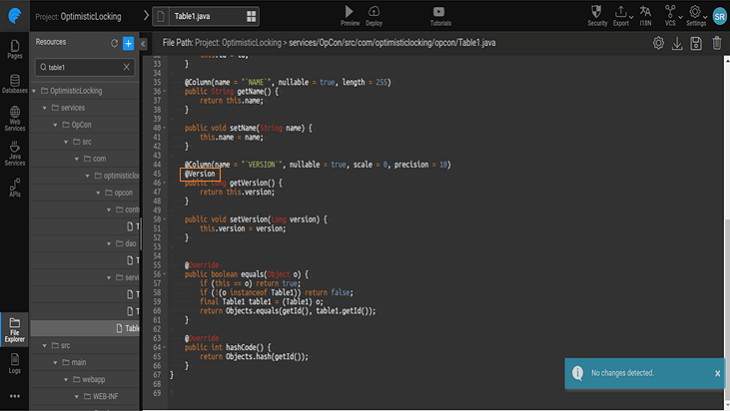This screenshot has height=411, width=730.
Task: Select the Table1.java file tab
Action: [x=194, y=17]
